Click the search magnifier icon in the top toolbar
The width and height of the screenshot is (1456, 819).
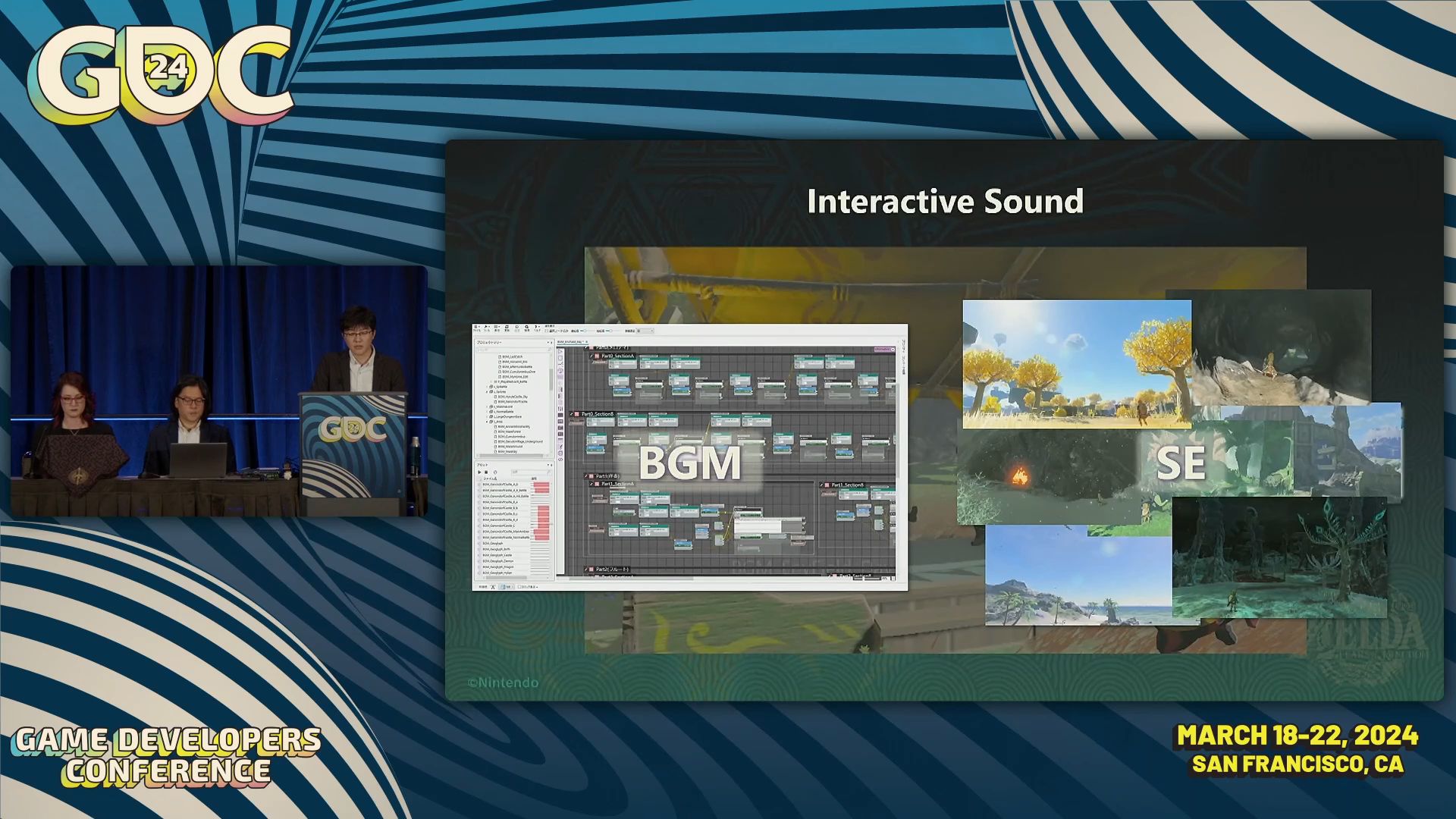[x=526, y=327]
